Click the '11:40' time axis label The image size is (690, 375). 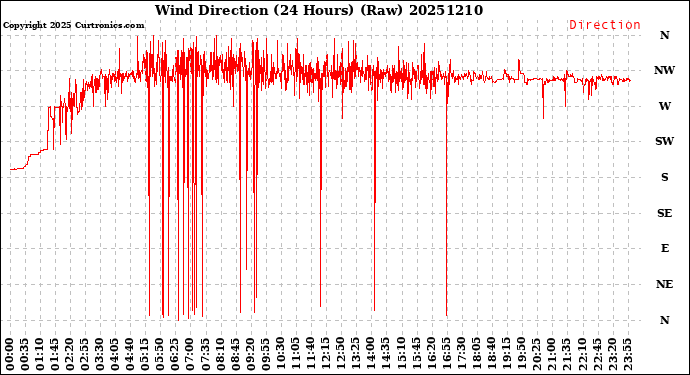(x=311, y=354)
